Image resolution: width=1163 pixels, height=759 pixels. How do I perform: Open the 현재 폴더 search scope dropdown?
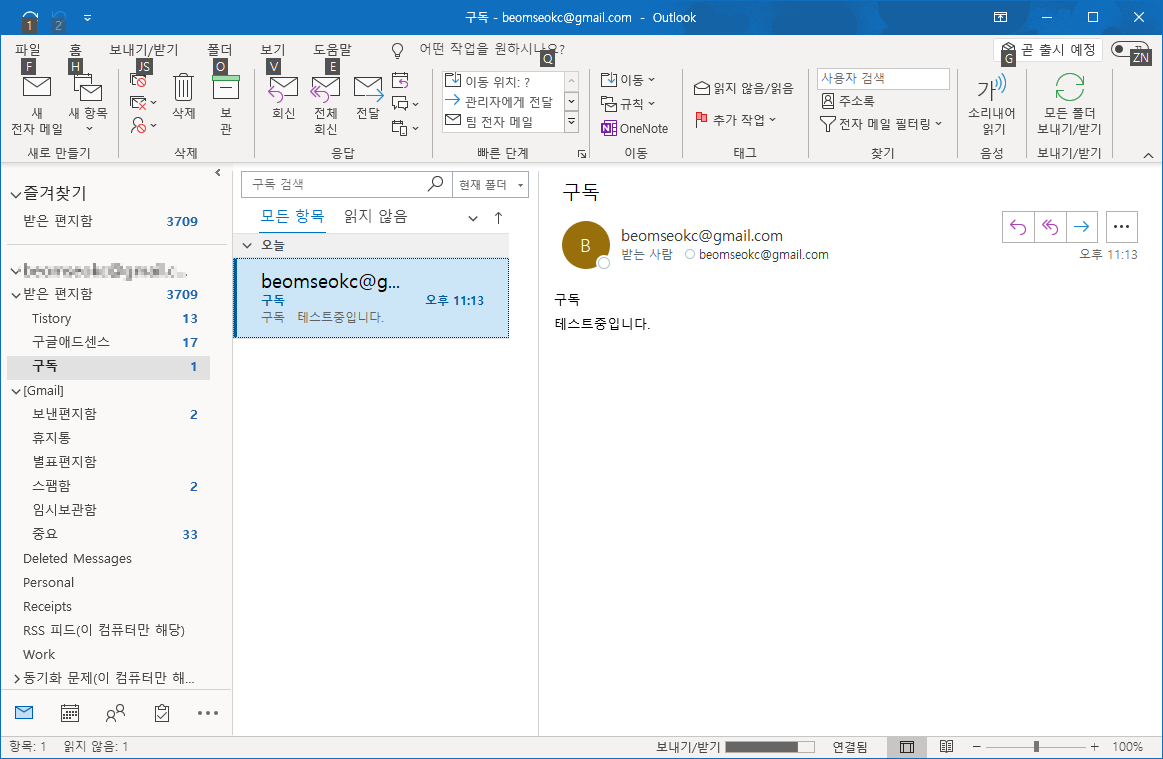pyautogui.click(x=490, y=184)
